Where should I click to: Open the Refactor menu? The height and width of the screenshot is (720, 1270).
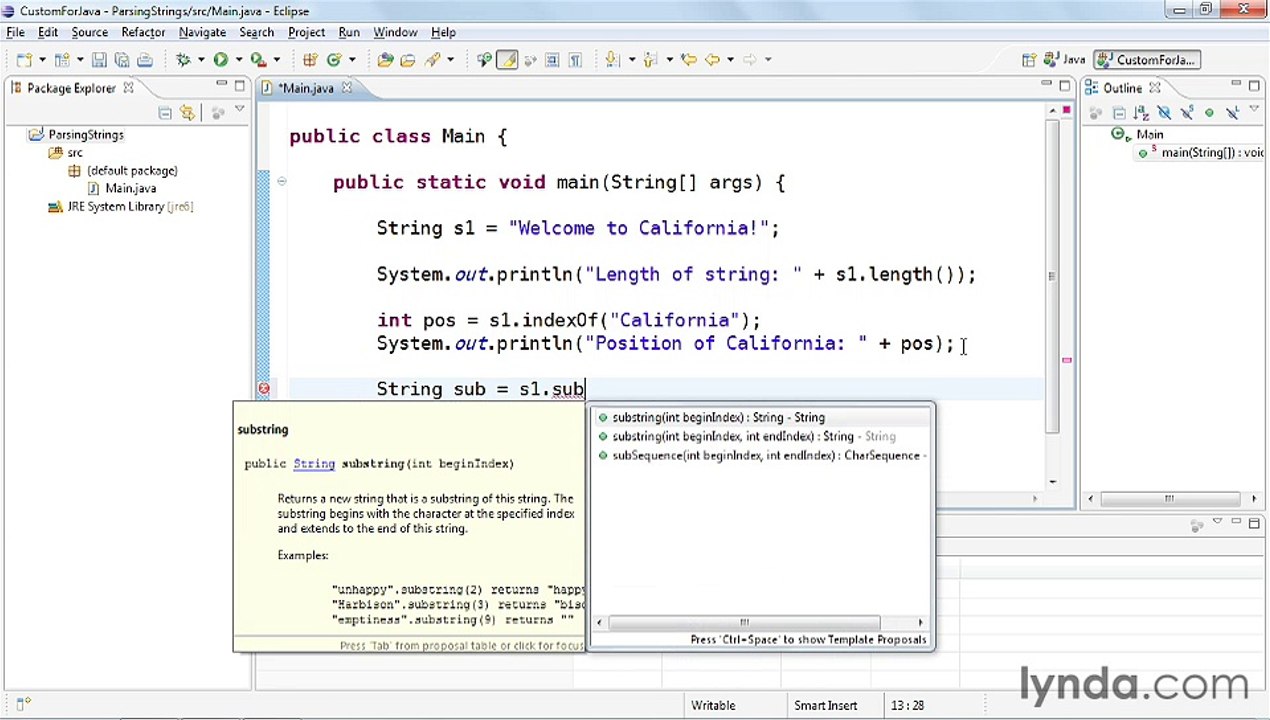143,32
